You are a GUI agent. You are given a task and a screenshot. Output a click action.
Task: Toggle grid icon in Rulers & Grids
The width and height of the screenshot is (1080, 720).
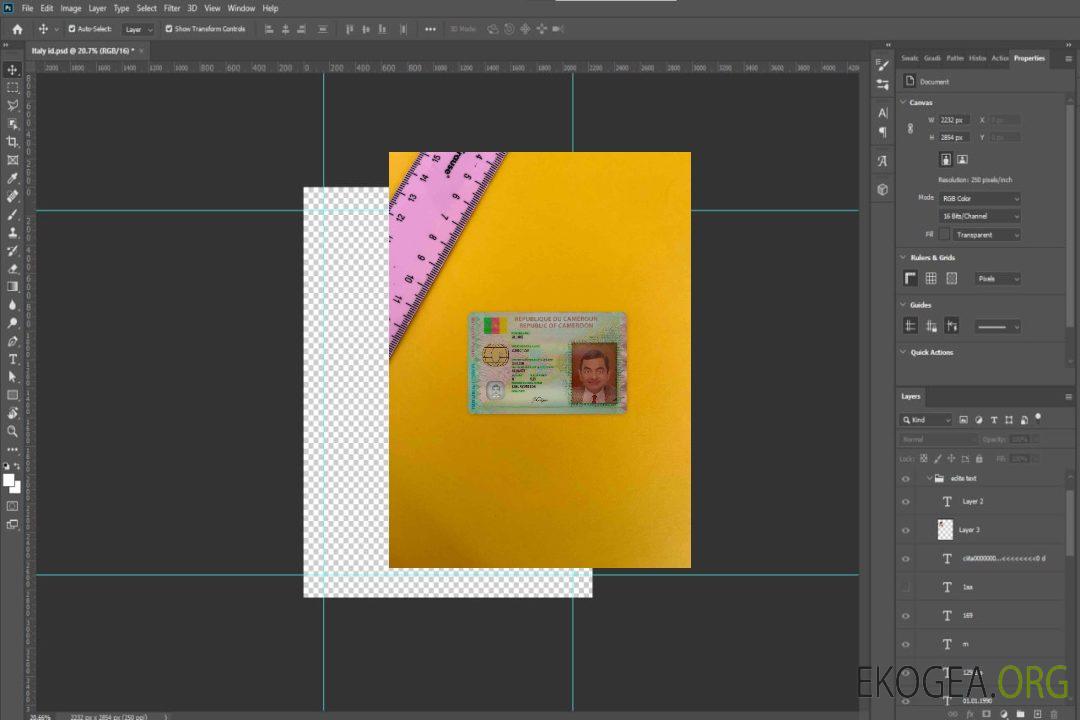[931, 278]
